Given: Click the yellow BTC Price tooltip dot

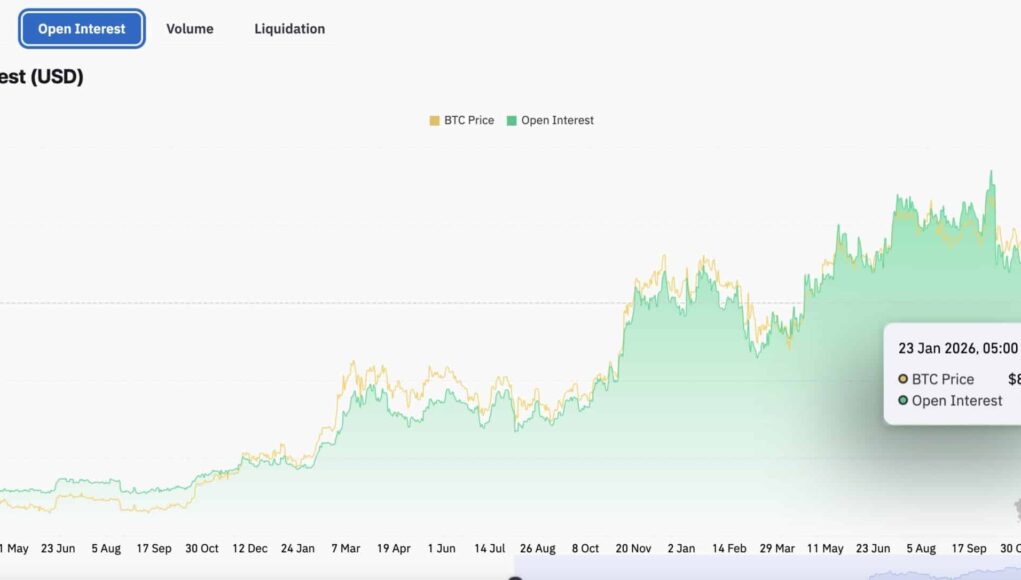Looking at the screenshot, I should point(903,380).
